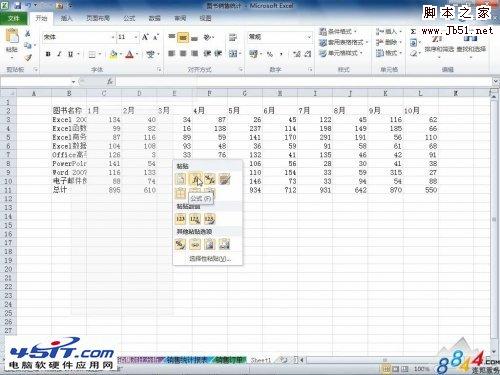
Task: Click the Decrease Decimal icon
Action: 308,54
